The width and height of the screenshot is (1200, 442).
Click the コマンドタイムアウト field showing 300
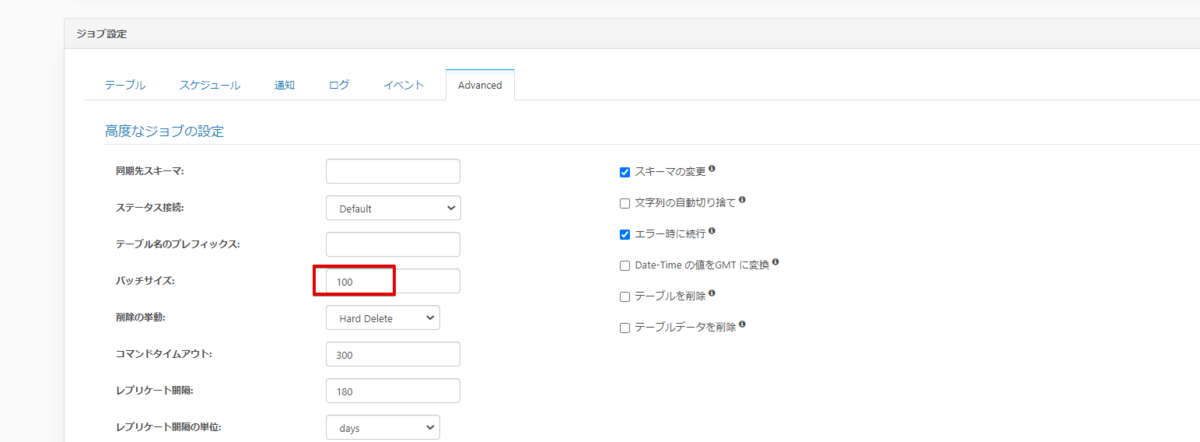[x=393, y=354]
